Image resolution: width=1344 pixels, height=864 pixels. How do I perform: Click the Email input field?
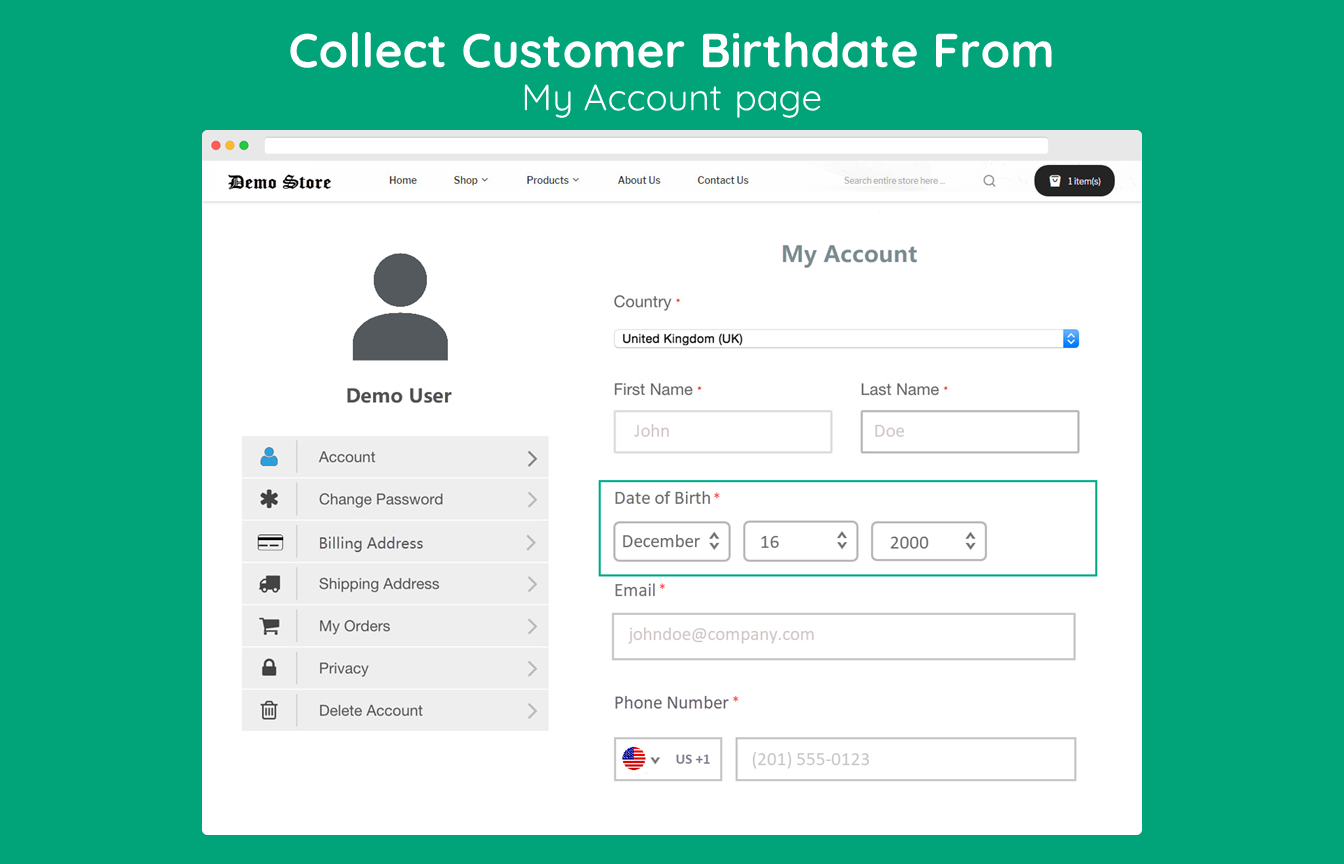(x=843, y=636)
